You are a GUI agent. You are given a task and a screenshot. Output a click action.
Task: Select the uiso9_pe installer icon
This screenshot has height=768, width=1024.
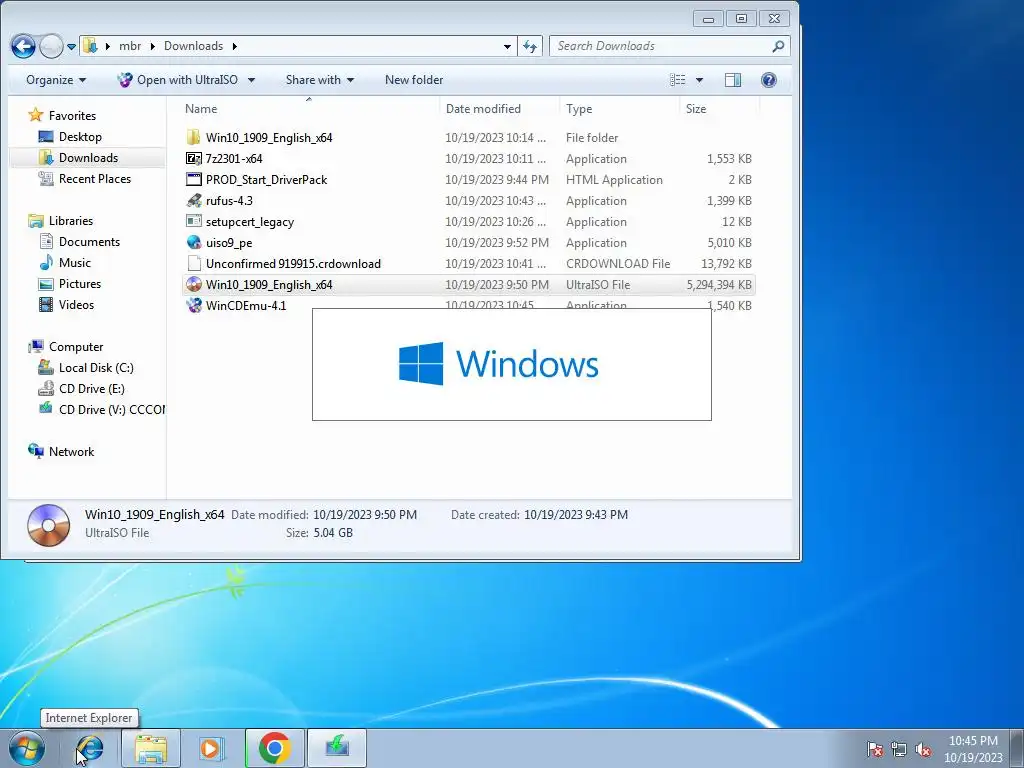pyautogui.click(x=193, y=242)
